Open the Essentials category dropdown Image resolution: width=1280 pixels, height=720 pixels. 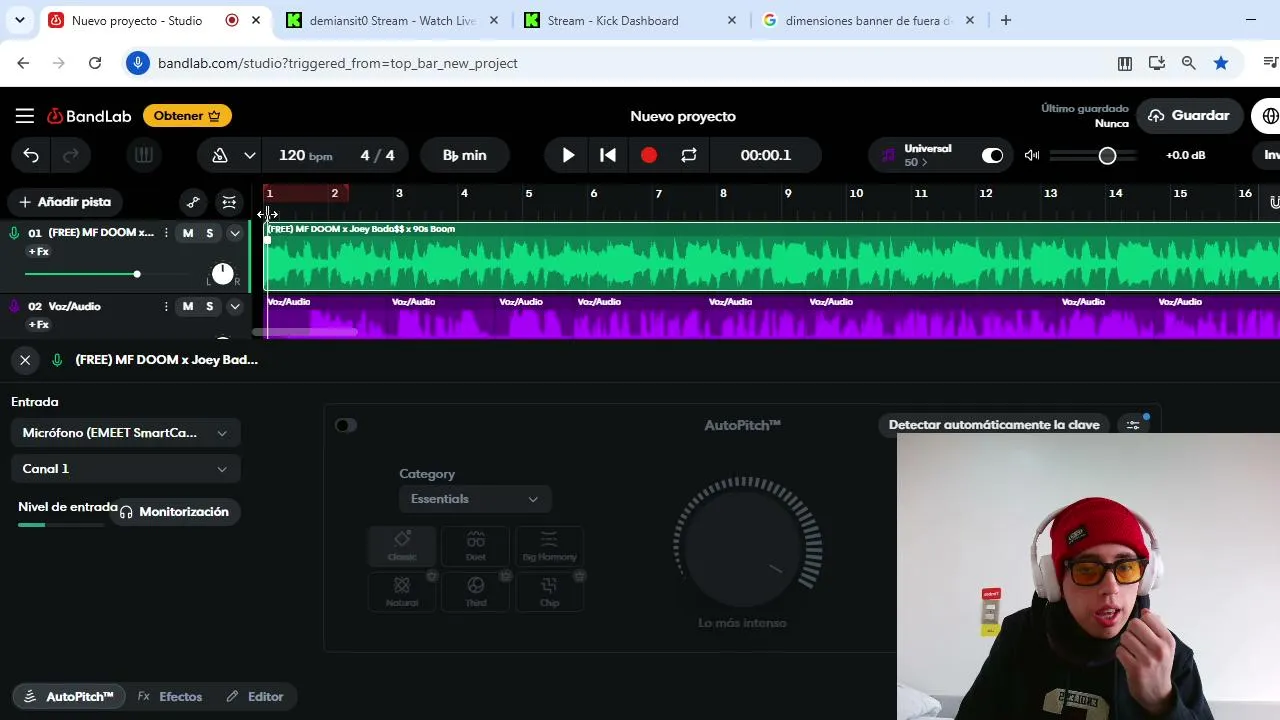(x=475, y=499)
